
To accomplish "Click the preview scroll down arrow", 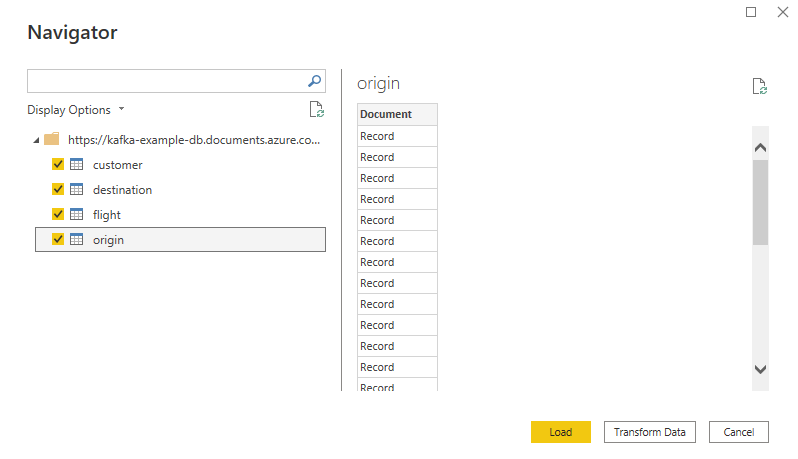I will (x=760, y=369).
